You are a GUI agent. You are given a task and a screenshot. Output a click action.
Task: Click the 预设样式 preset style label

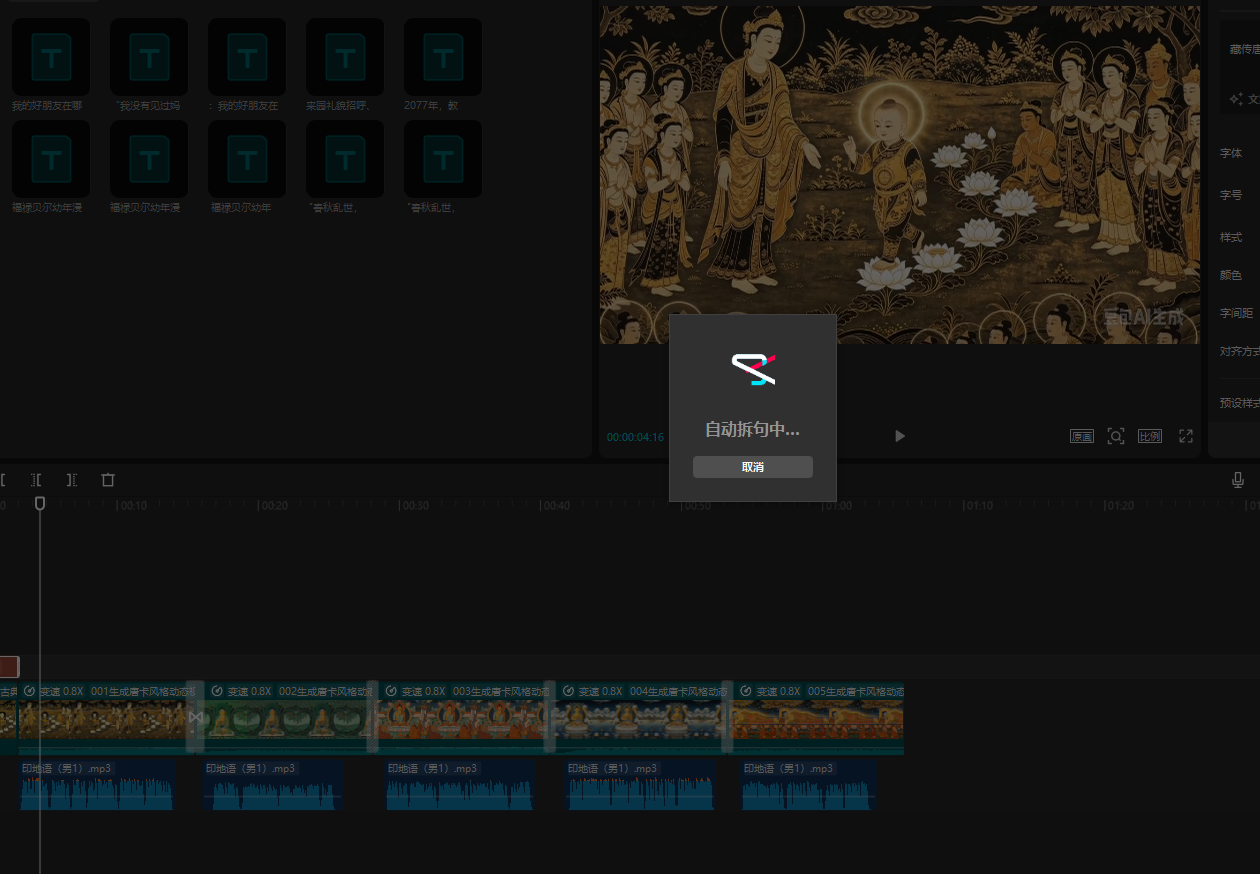pyautogui.click(x=1240, y=403)
